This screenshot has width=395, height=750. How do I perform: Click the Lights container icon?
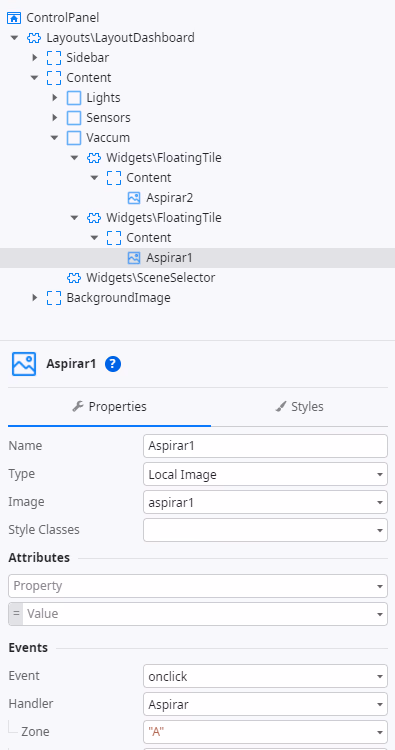coord(74,98)
